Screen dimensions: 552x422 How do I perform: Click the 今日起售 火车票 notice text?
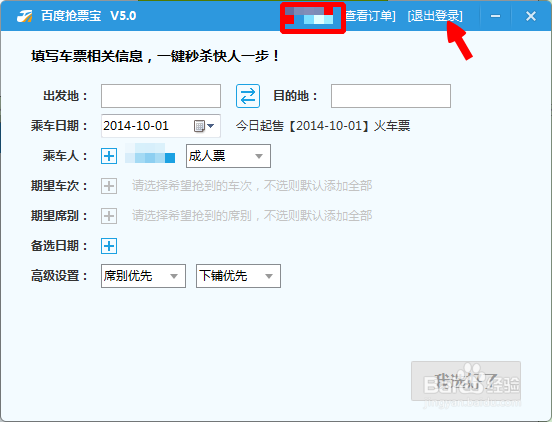click(x=323, y=126)
